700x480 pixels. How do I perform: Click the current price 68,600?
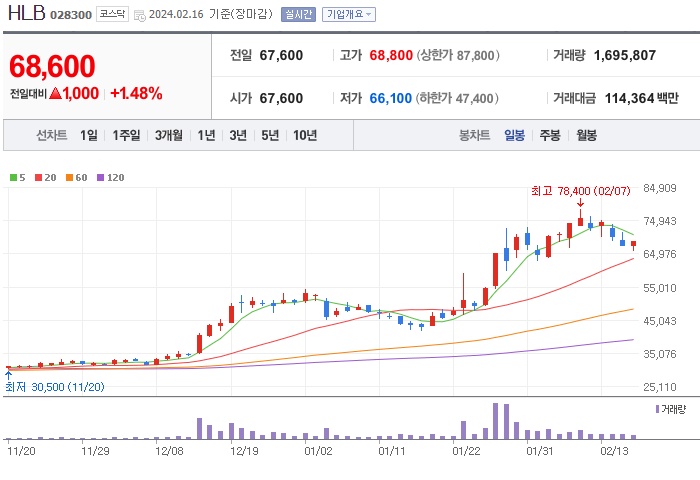(52, 67)
